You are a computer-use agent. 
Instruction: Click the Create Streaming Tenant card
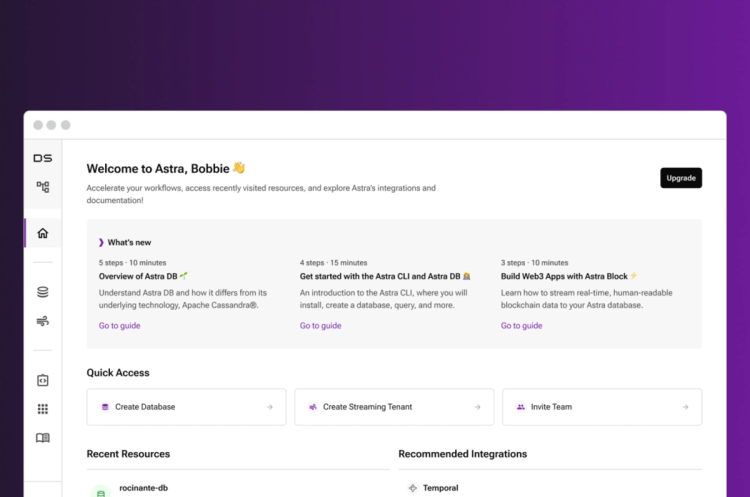click(x=394, y=407)
